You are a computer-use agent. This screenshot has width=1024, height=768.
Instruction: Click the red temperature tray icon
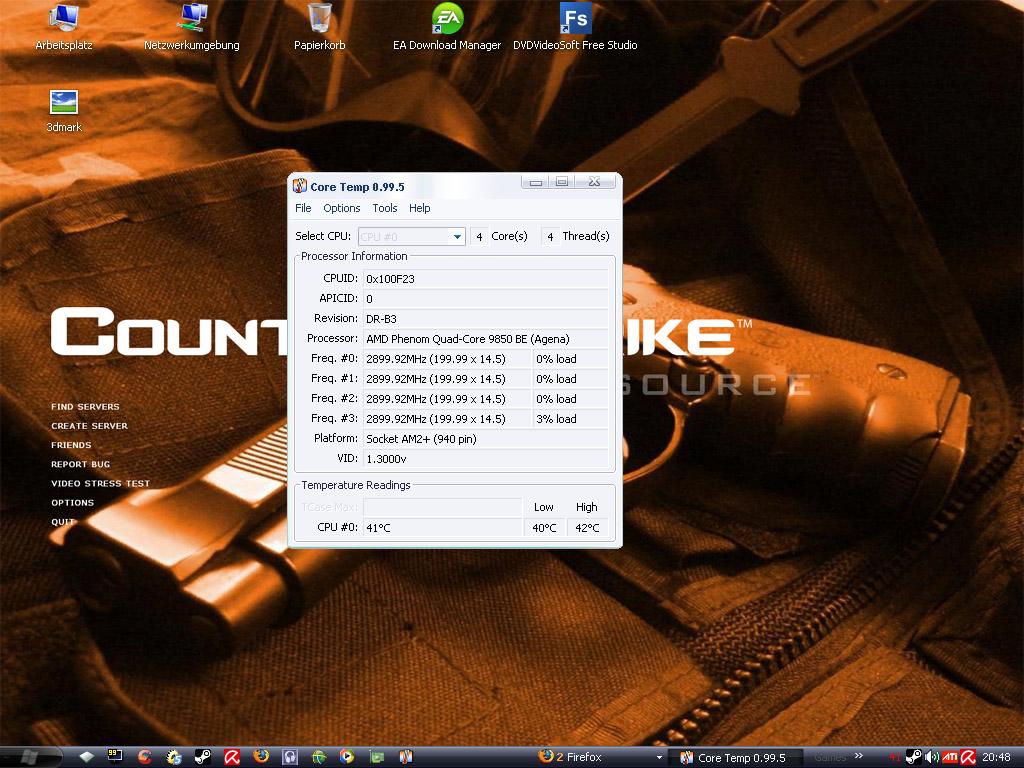[x=895, y=758]
